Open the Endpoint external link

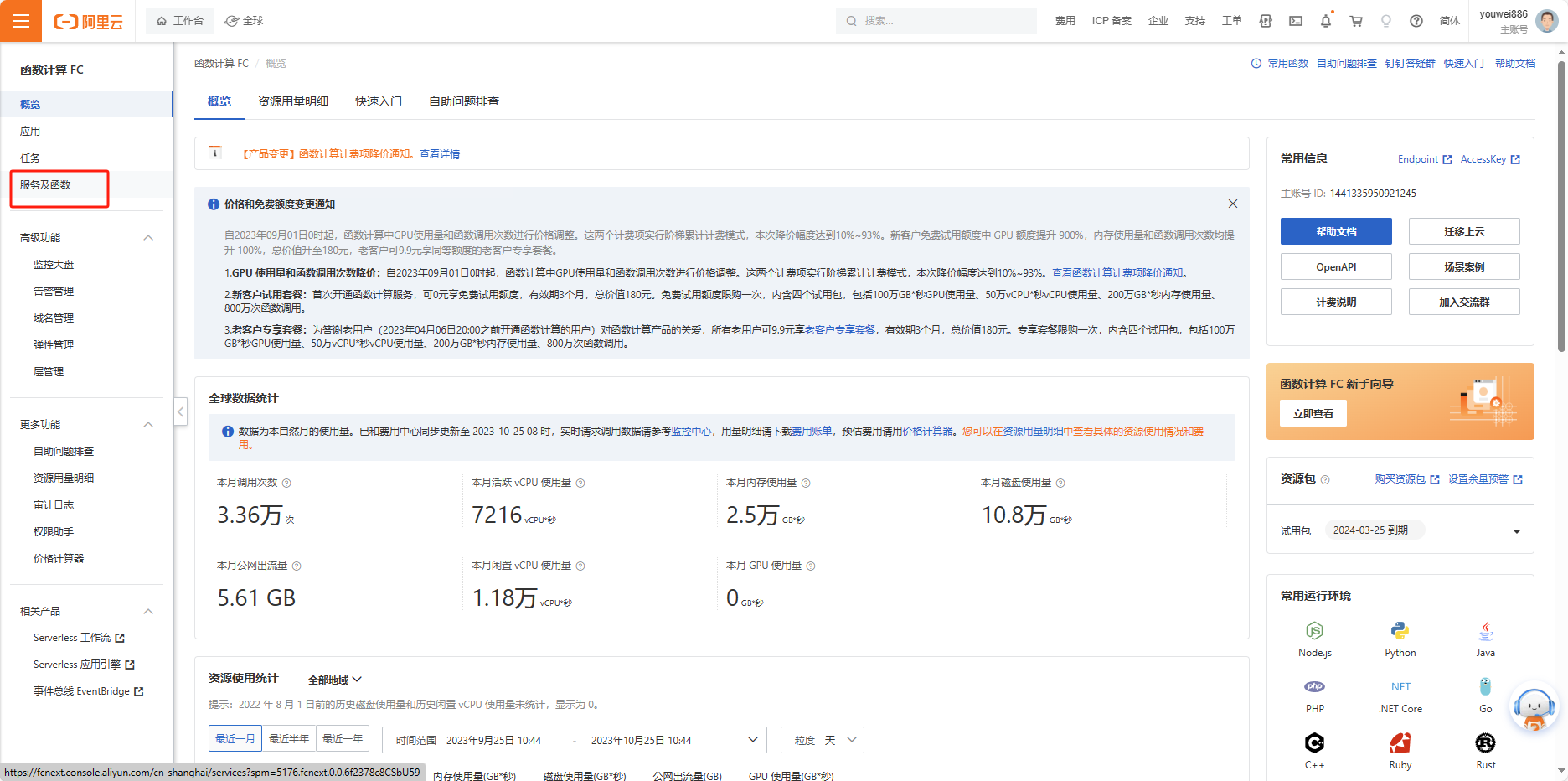[x=1425, y=159]
